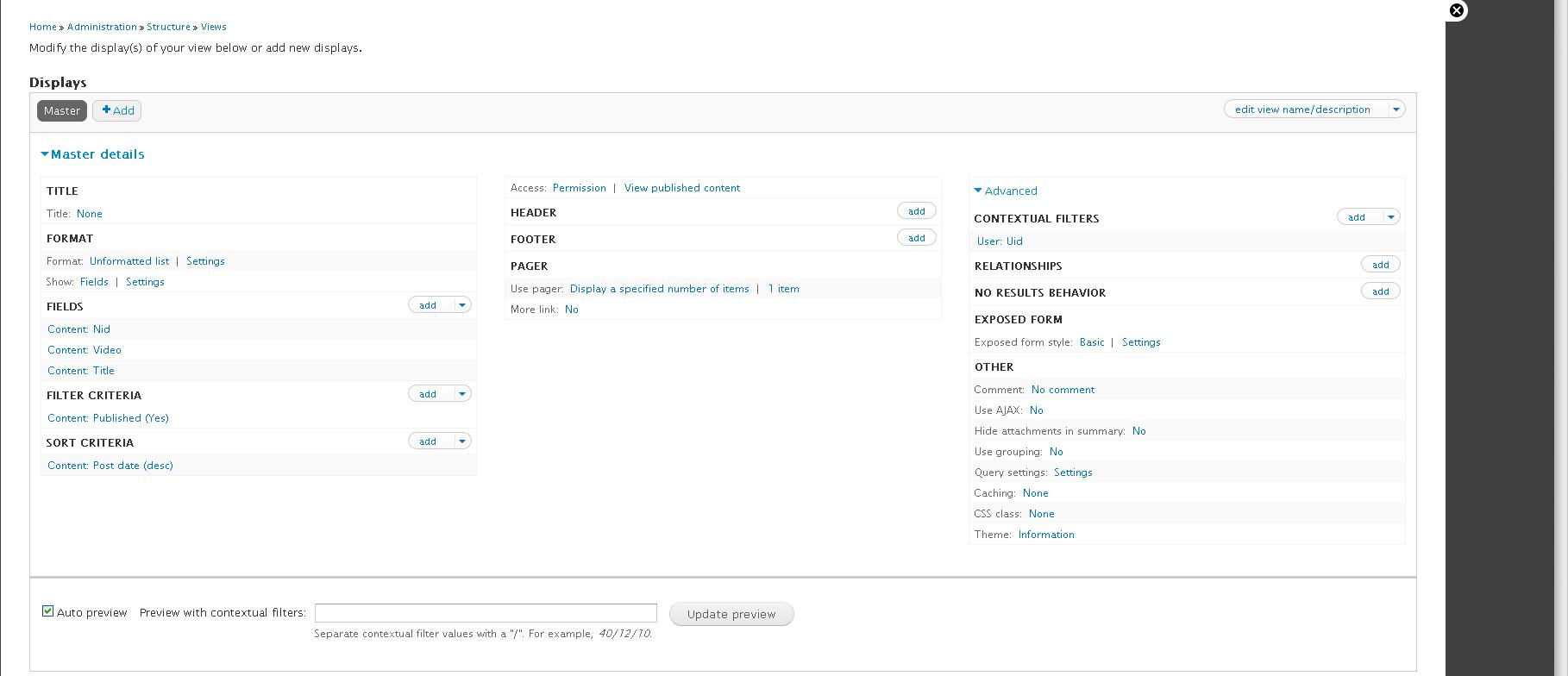This screenshot has height=676, width=1568.
Task: Add a new Relationship
Action: (x=1380, y=265)
